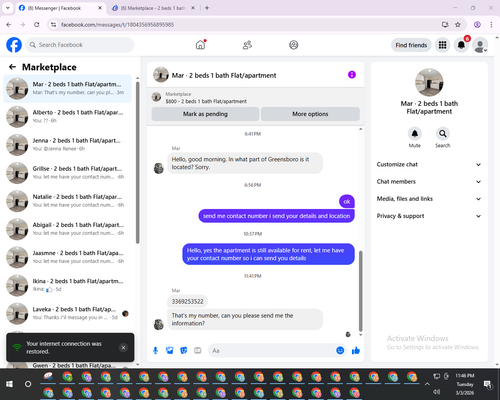Dismiss the internet connection restored notice
The width and height of the screenshot is (500, 400).
(123, 348)
